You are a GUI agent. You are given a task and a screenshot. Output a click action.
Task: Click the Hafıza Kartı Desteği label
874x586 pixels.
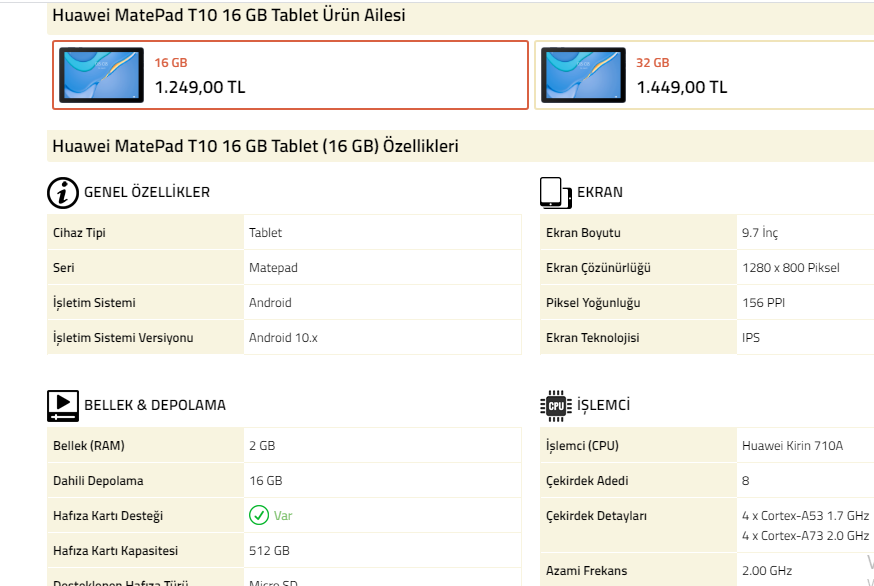point(108,516)
